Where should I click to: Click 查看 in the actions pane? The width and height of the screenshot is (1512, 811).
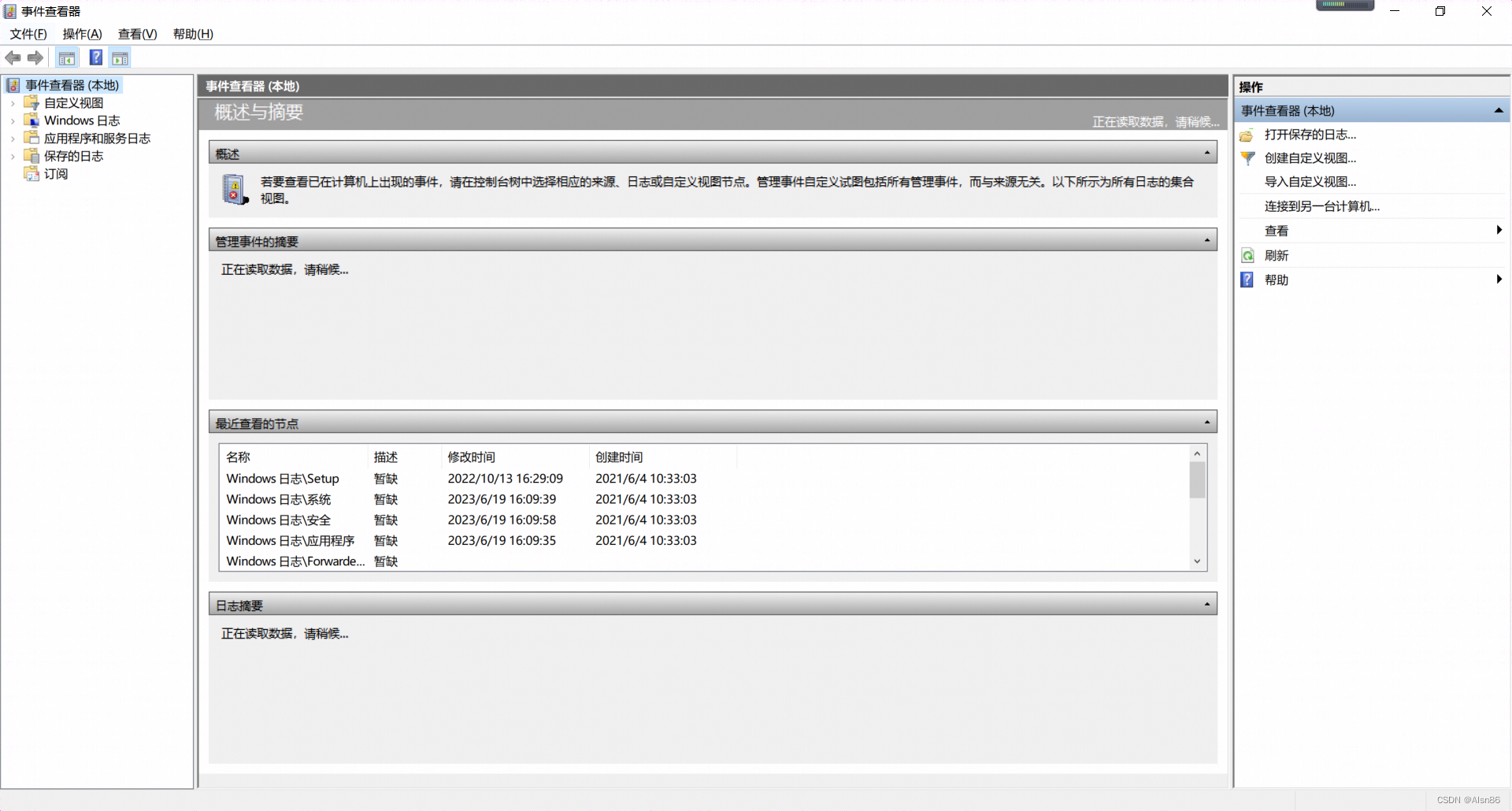coord(1277,231)
